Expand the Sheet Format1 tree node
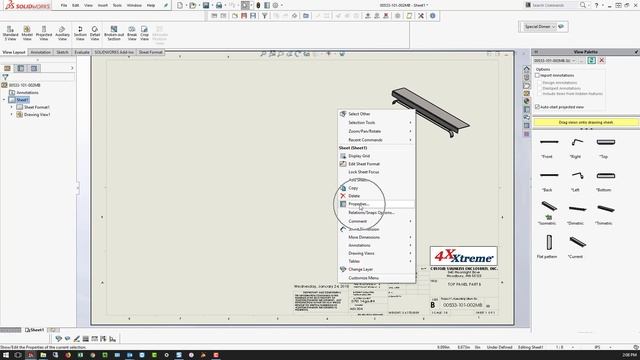The height and width of the screenshot is (360, 640). coord(11,107)
